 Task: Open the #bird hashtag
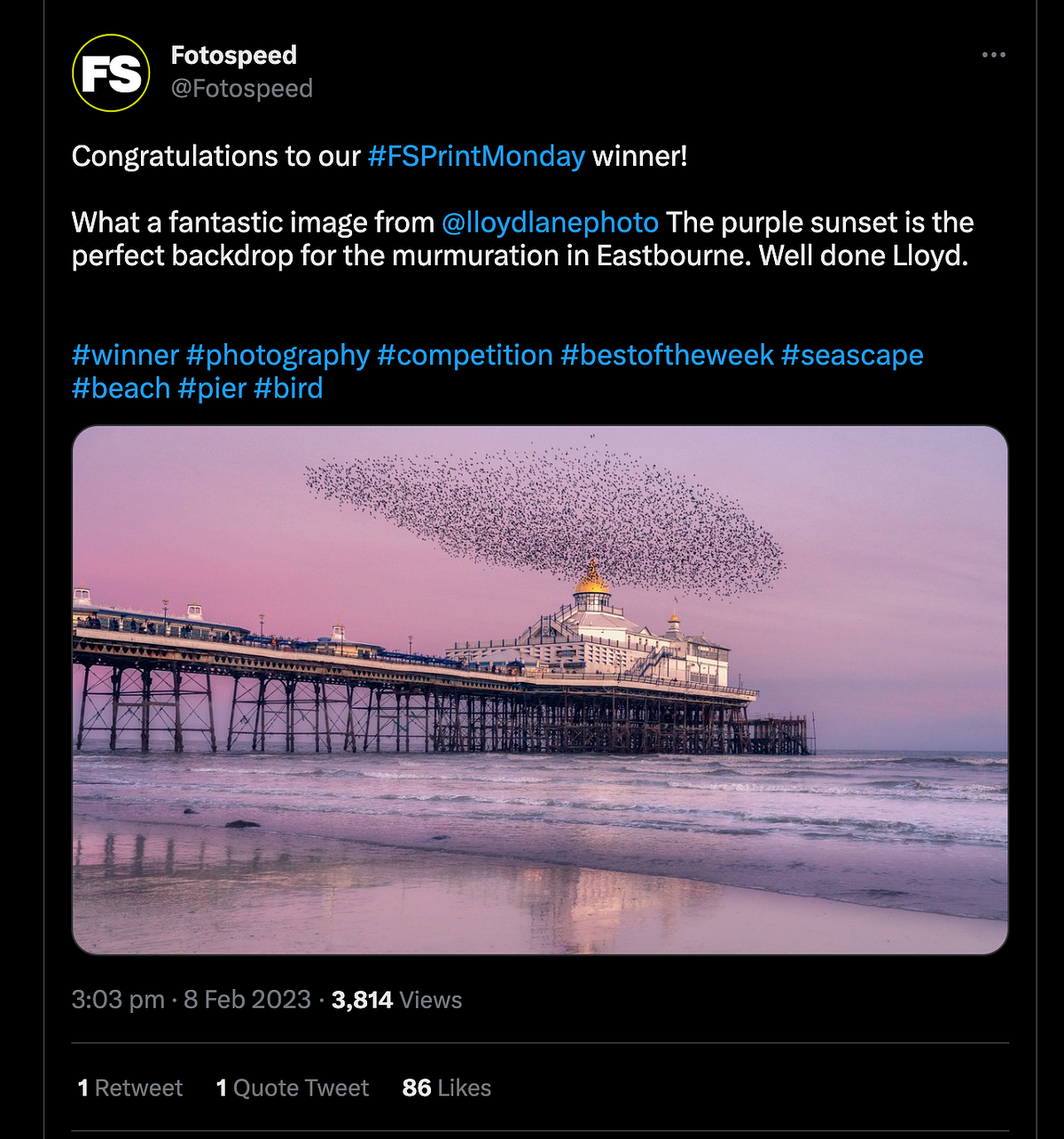288,389
